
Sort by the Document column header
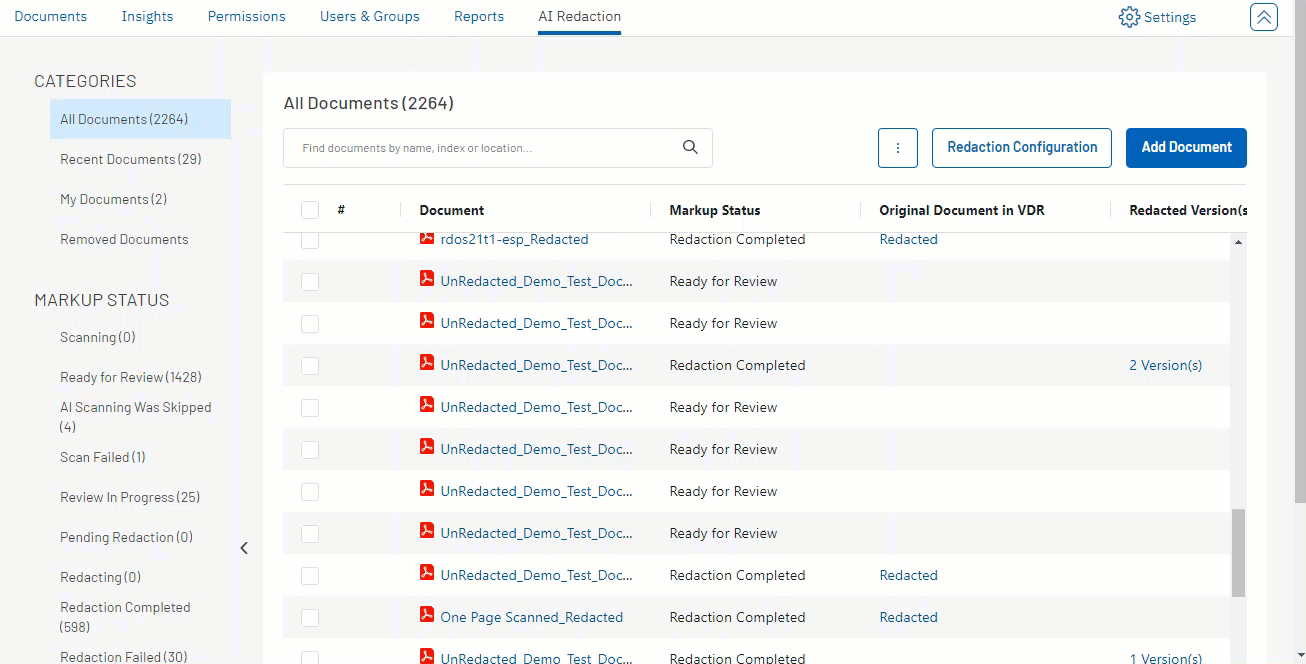(x=451, y=210)
